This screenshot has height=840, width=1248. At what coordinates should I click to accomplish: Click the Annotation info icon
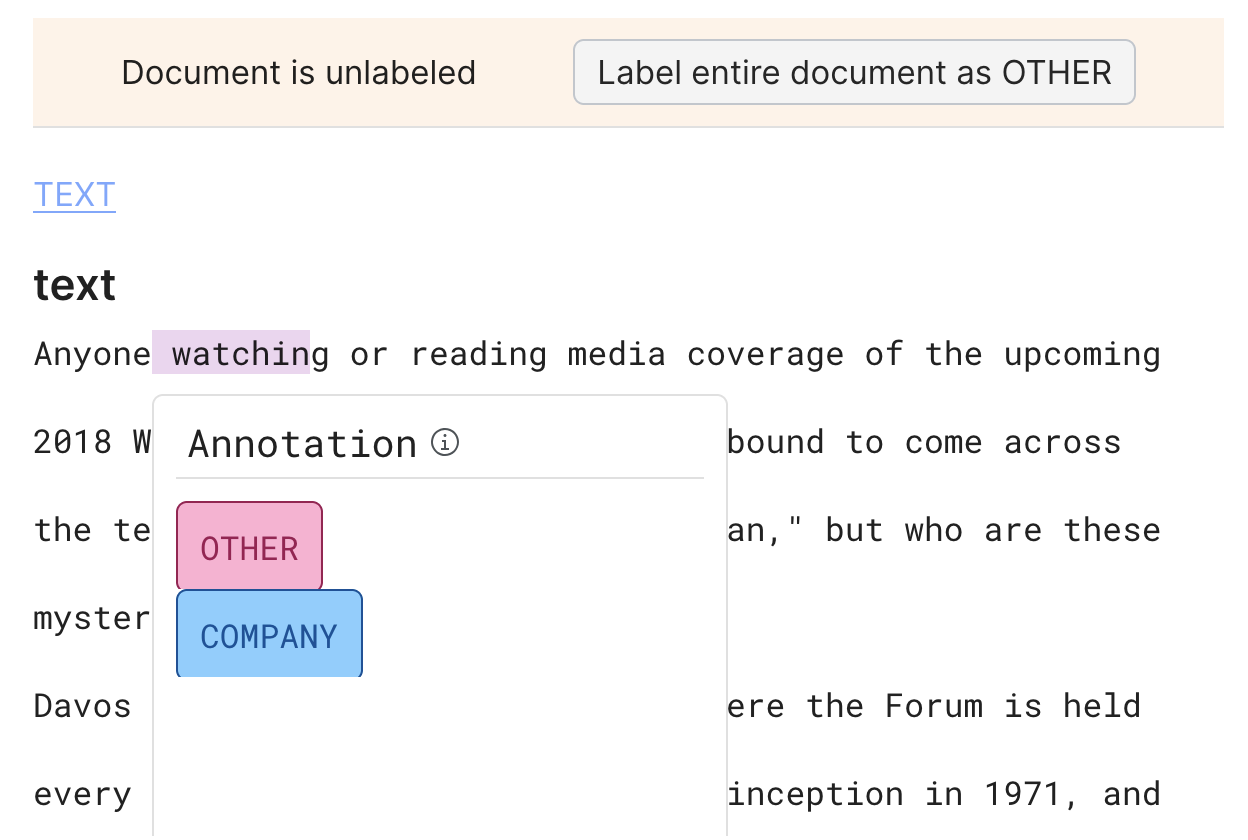click(445, 442)
